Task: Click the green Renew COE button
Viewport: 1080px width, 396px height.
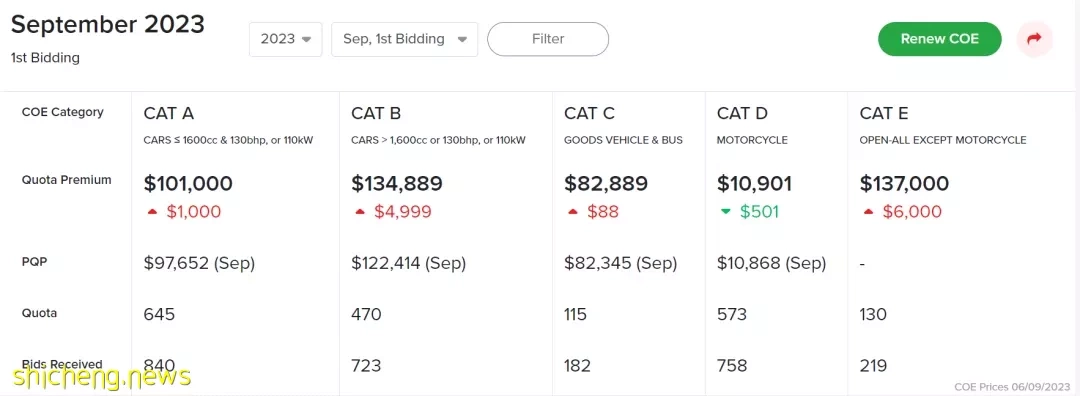Action: (x=939, y=39)
